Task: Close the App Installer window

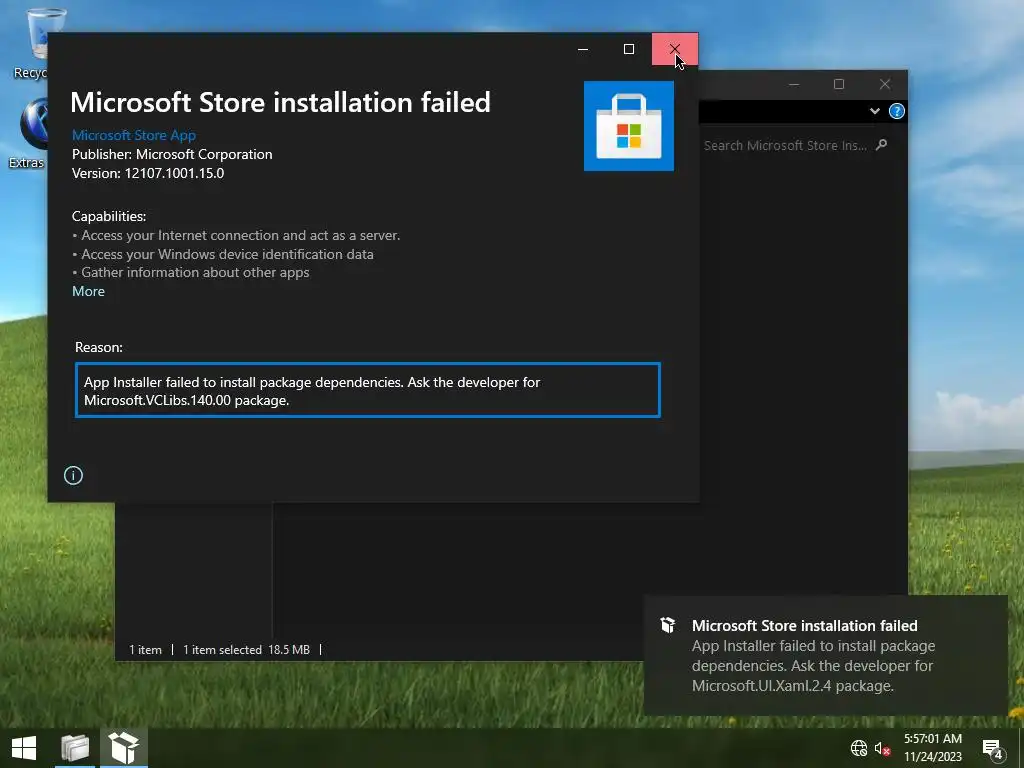Action: 675,49
